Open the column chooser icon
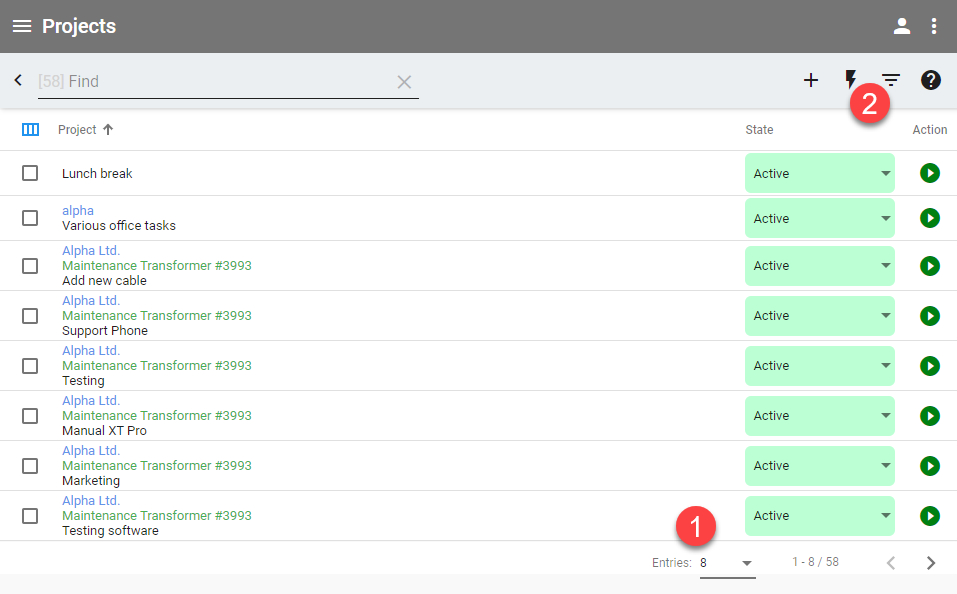 pyautogui.click(x=30, y=130)
